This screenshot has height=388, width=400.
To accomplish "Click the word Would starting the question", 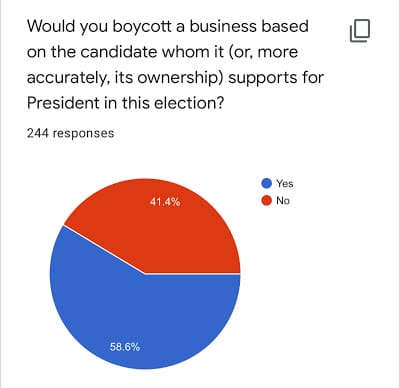I will (x=51, y=26).
